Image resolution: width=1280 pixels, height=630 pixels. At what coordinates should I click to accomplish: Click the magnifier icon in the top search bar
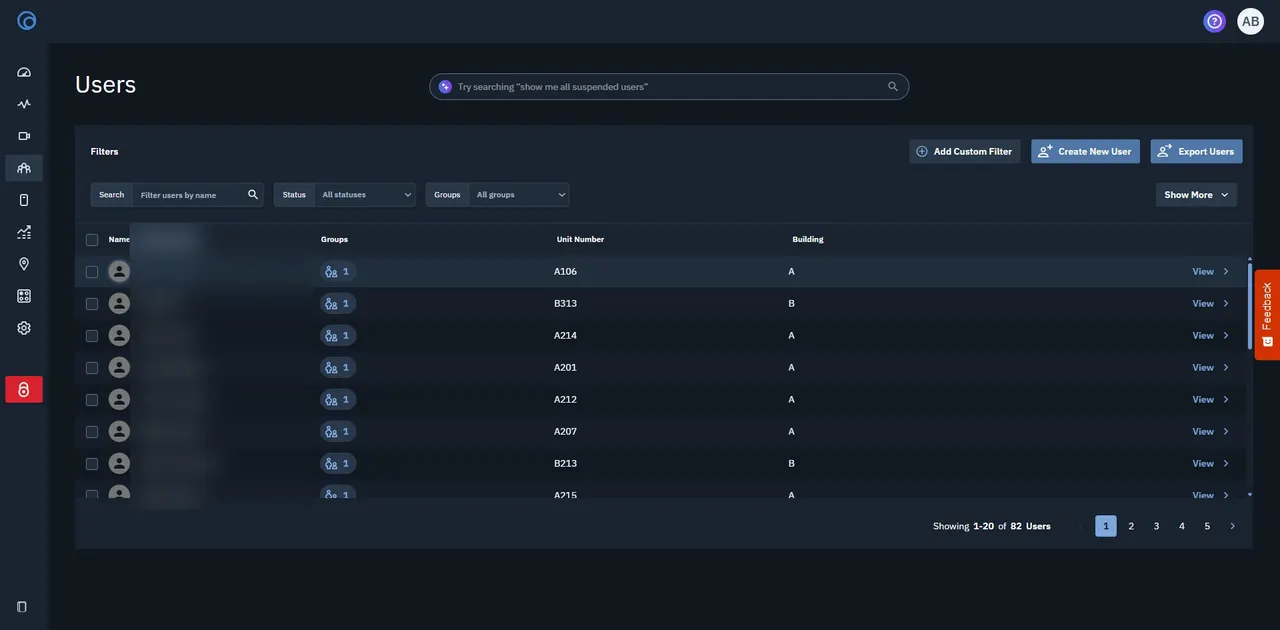coord(893,87)
